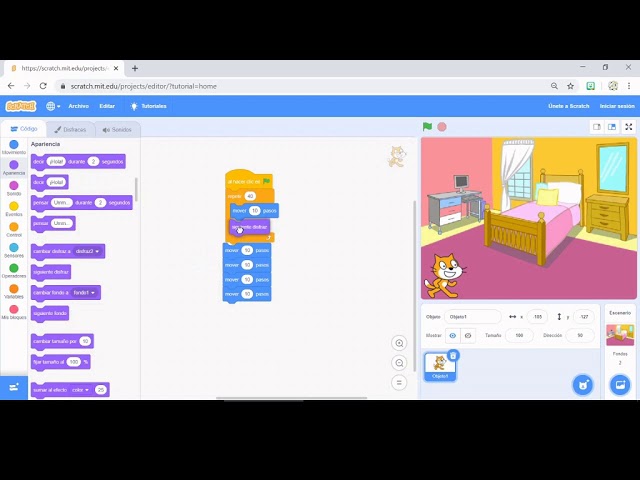Edit the sprite name field Objeto1
Image resolution: width=640 pixels, height=480 pixels.
473,317
